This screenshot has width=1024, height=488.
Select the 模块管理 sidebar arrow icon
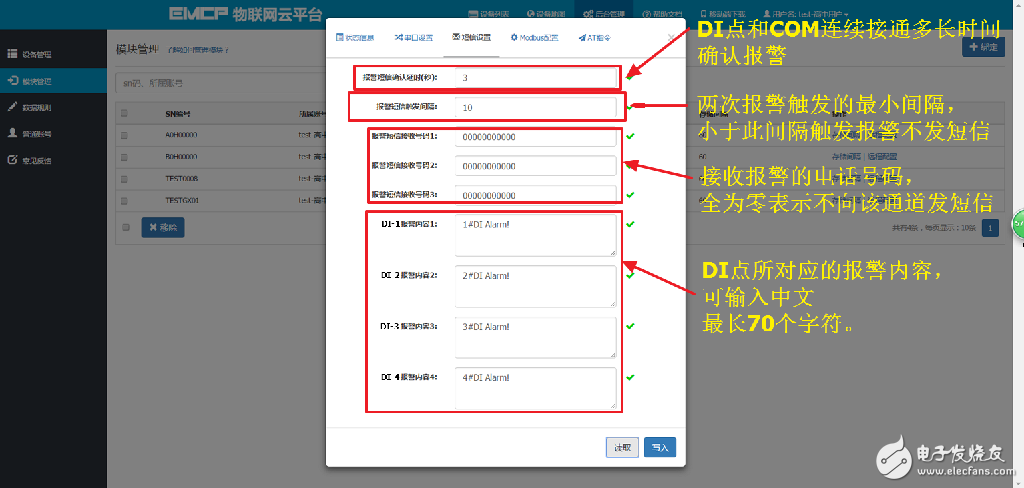click(x=12, y=81)
